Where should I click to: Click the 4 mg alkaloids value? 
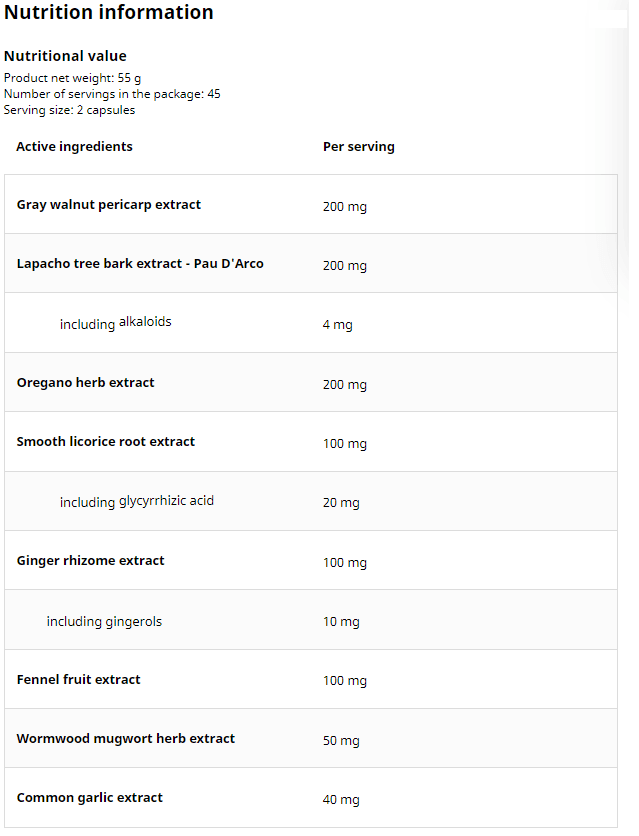337,325
